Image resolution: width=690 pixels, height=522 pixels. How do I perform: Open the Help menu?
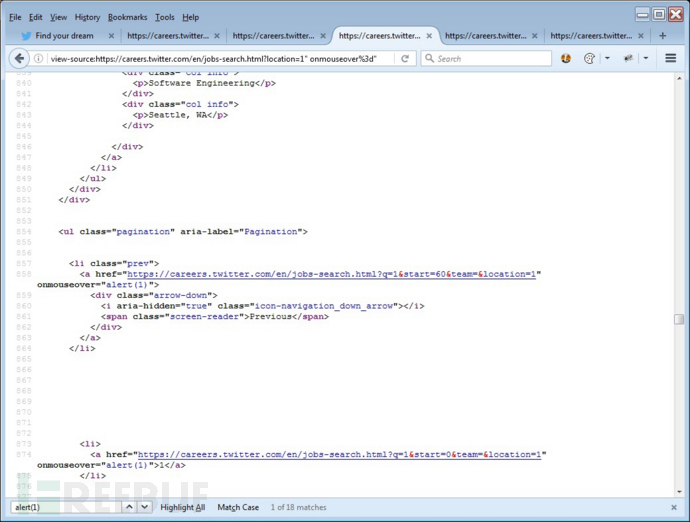[191, 17]
